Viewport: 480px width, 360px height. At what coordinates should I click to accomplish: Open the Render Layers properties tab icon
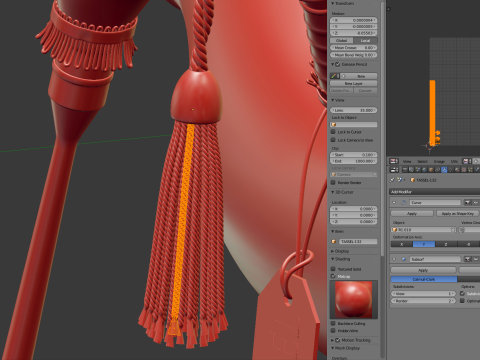pos(411,170)
